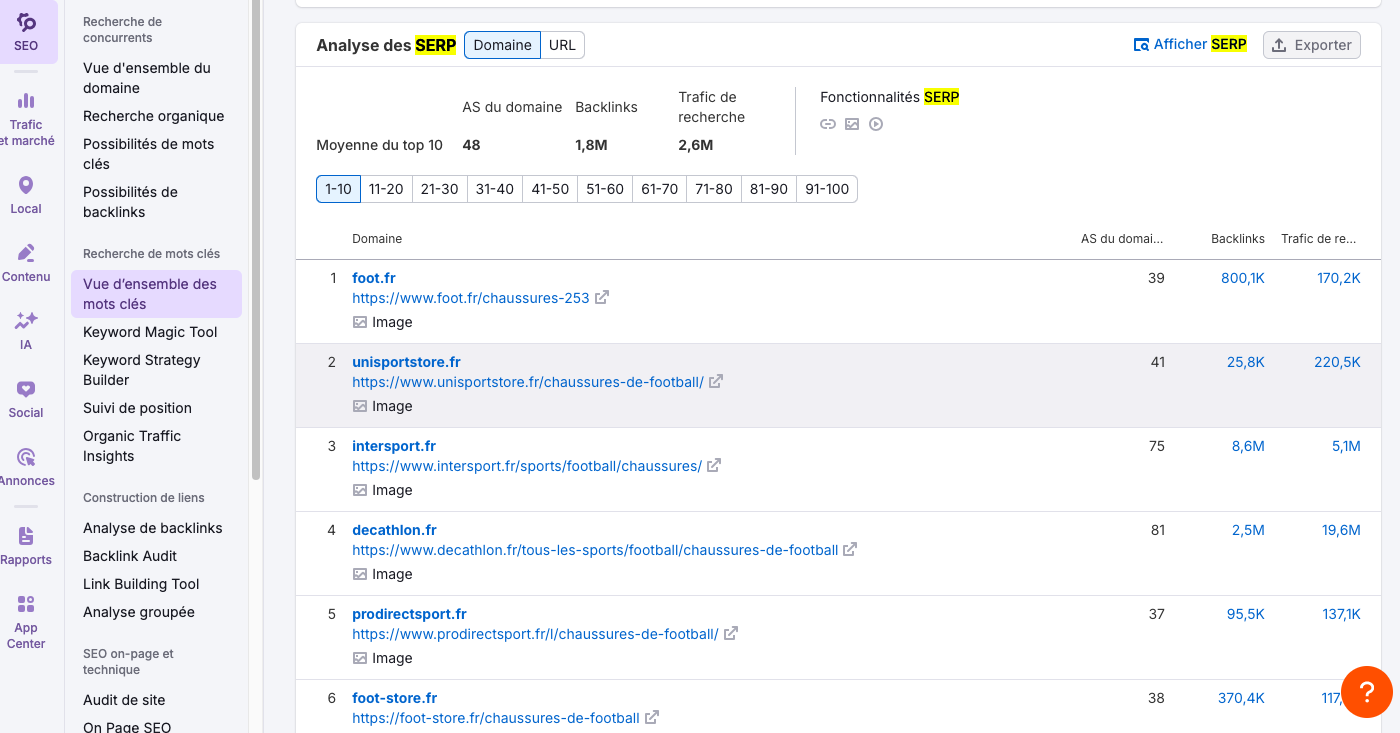Click the decathlon.fr domain link
1400x733 pixels.
[x=394, y=530]
